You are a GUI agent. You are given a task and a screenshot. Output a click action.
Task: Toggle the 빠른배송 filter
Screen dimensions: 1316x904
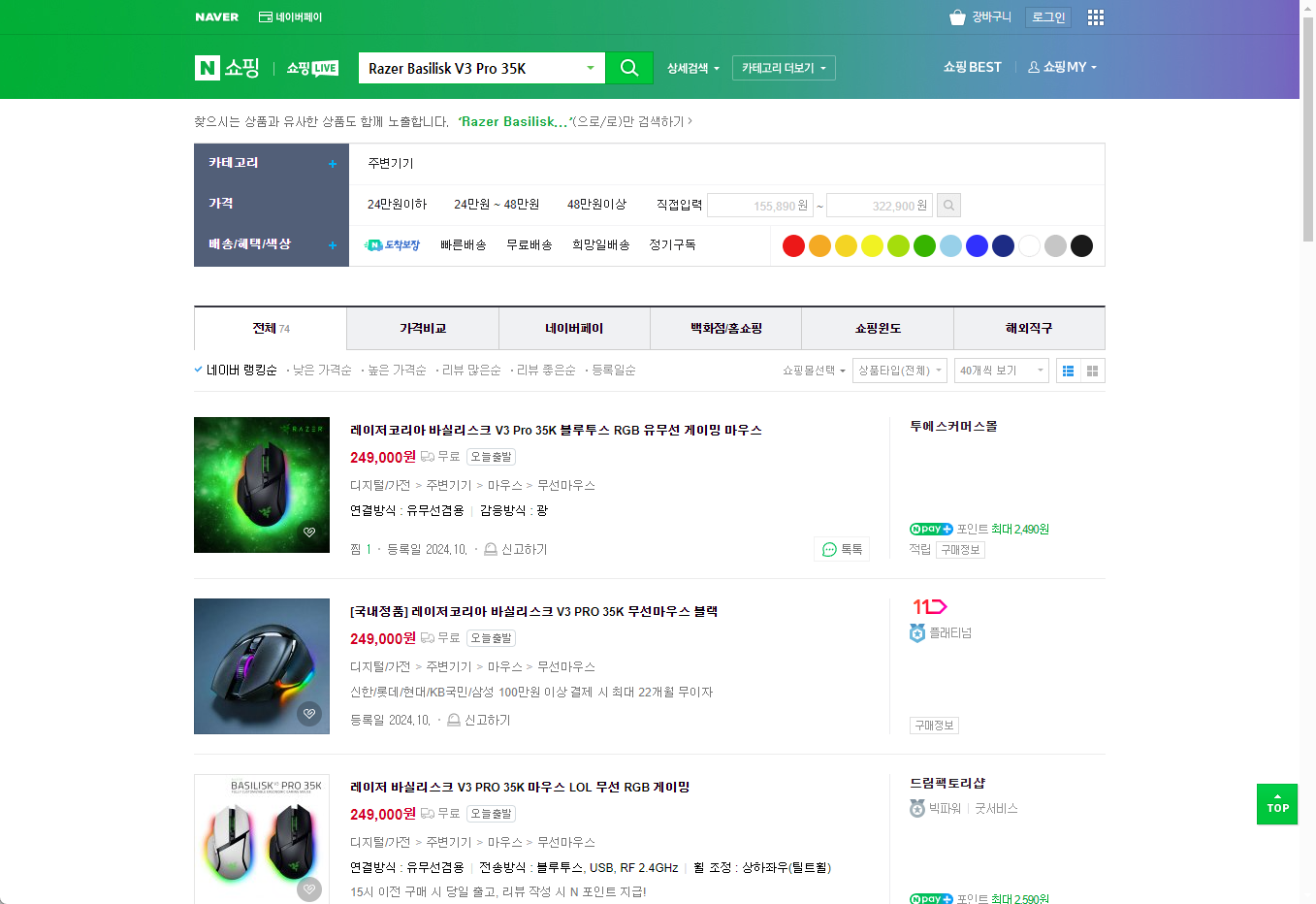tap(464, 245)
